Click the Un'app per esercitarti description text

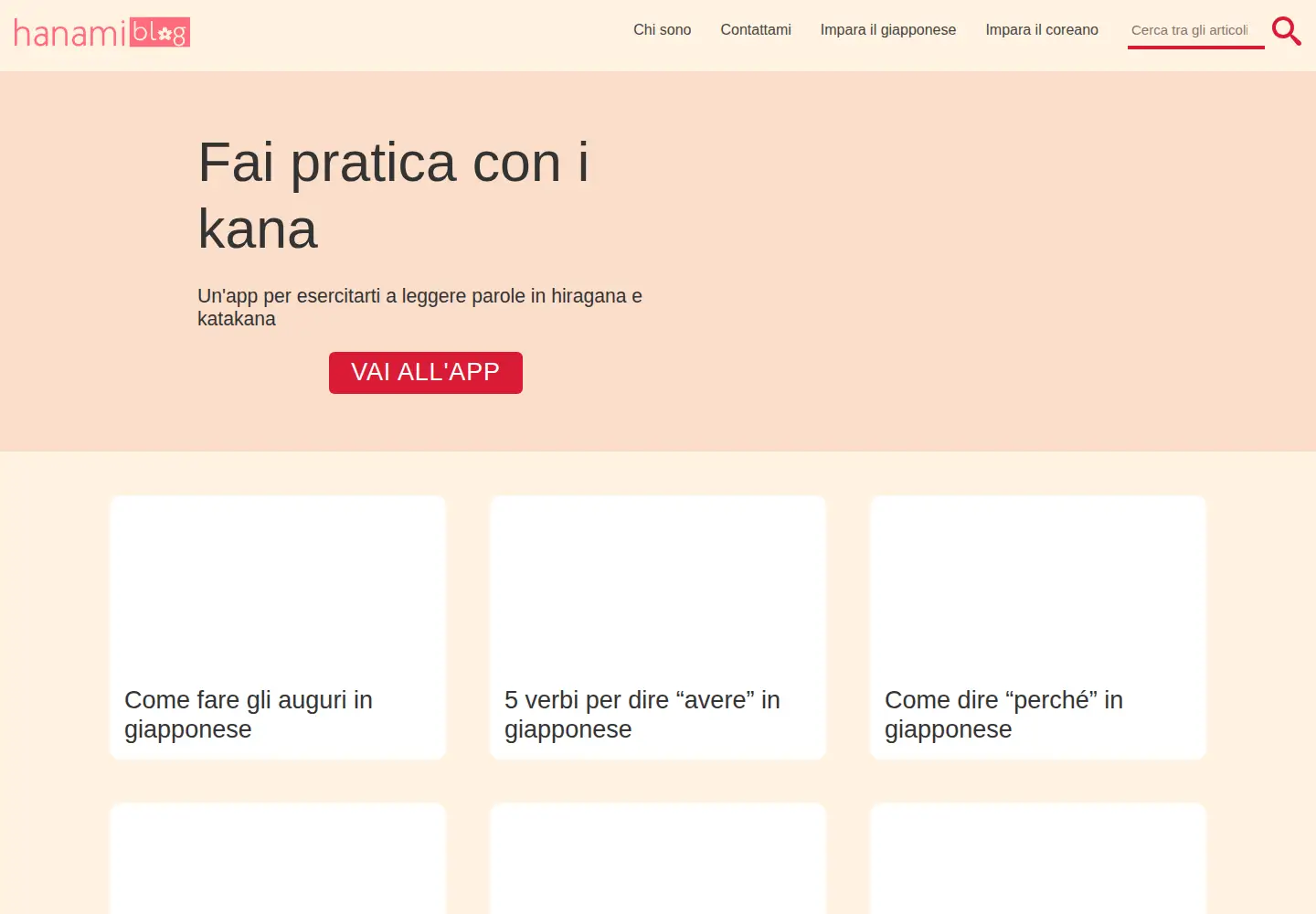(420, 307)
